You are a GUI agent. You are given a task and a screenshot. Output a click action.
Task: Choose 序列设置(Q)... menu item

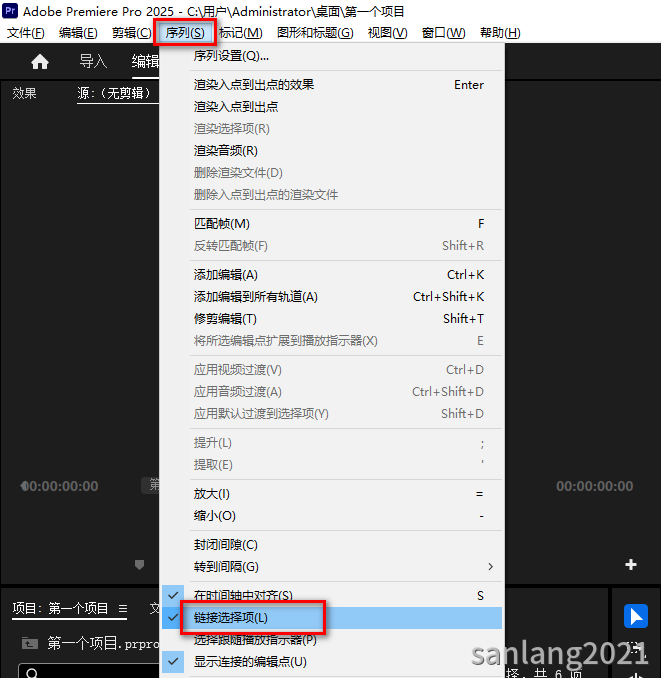coord(332,56)
